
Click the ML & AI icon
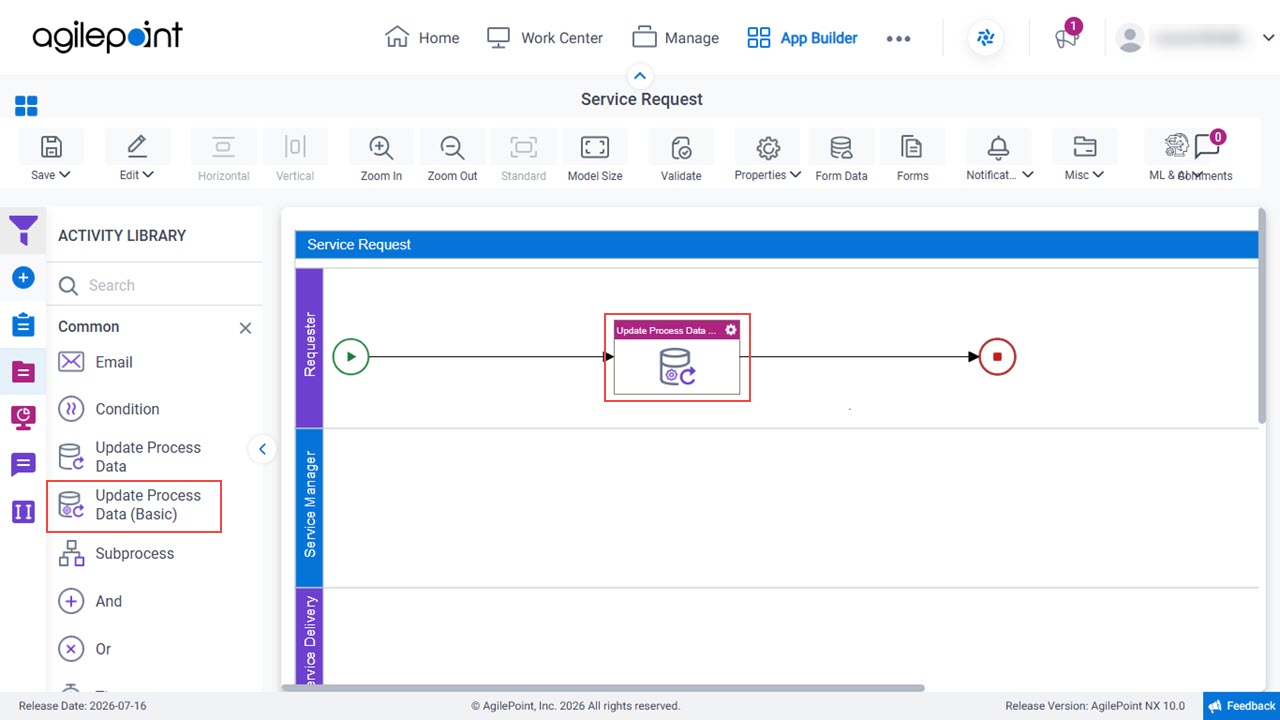1176,146
